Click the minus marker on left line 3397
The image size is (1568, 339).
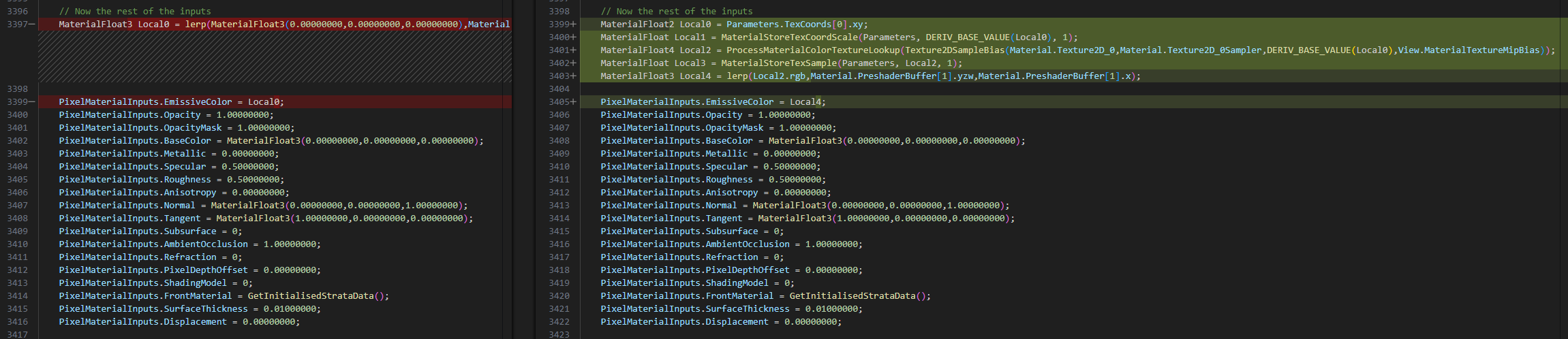point(32,25)
